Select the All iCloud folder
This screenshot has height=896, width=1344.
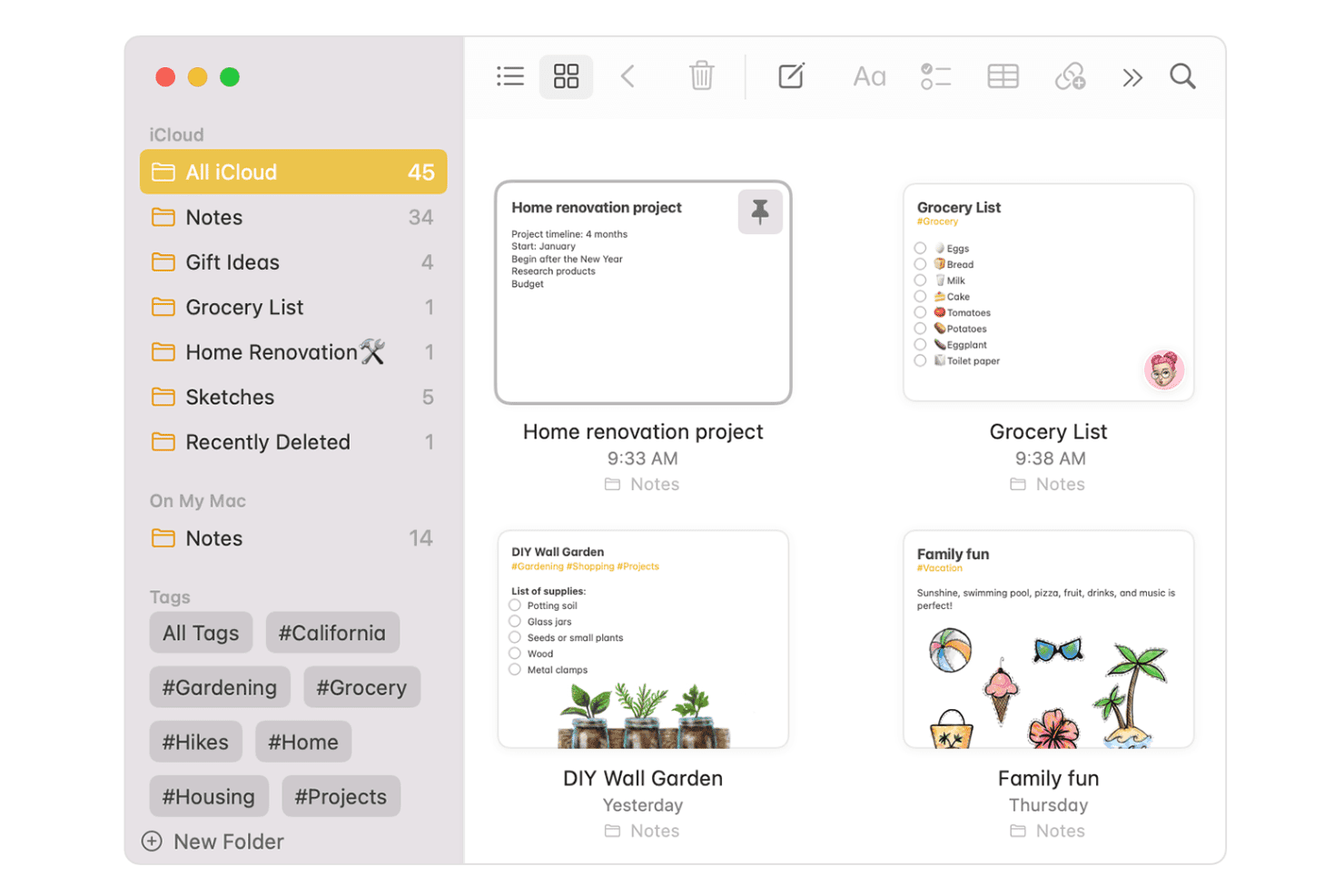pos(293,172)
